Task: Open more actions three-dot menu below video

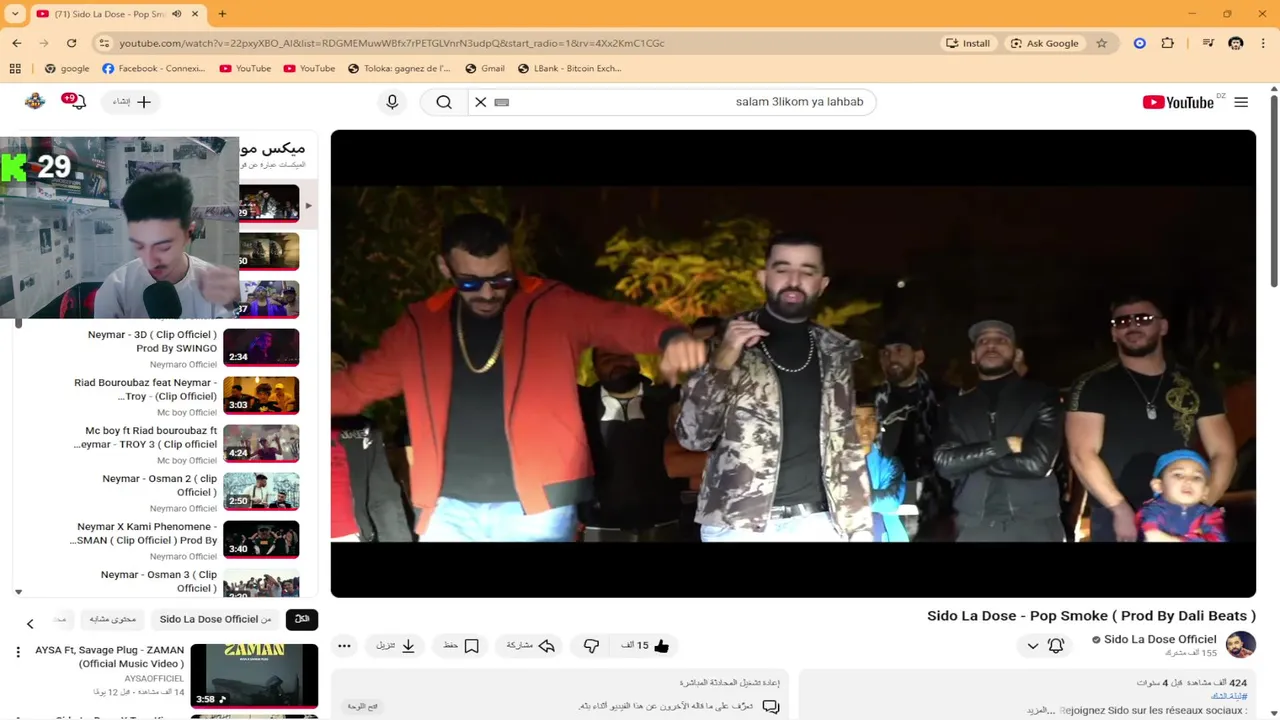Action: point(344,646)
